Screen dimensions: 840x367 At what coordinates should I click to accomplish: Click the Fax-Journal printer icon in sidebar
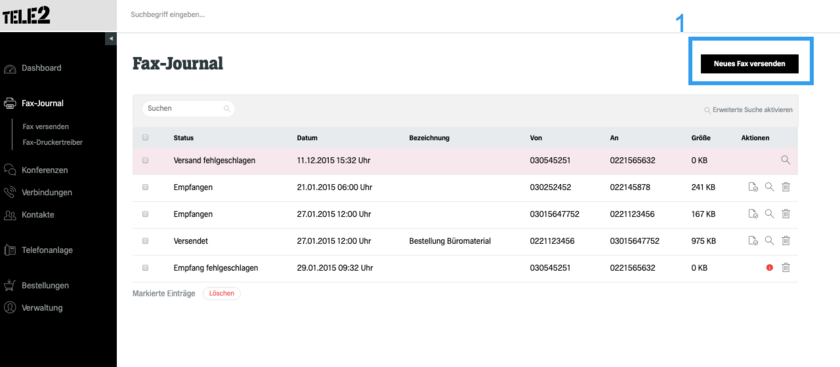pyautogui.click(x=10, y=103)
